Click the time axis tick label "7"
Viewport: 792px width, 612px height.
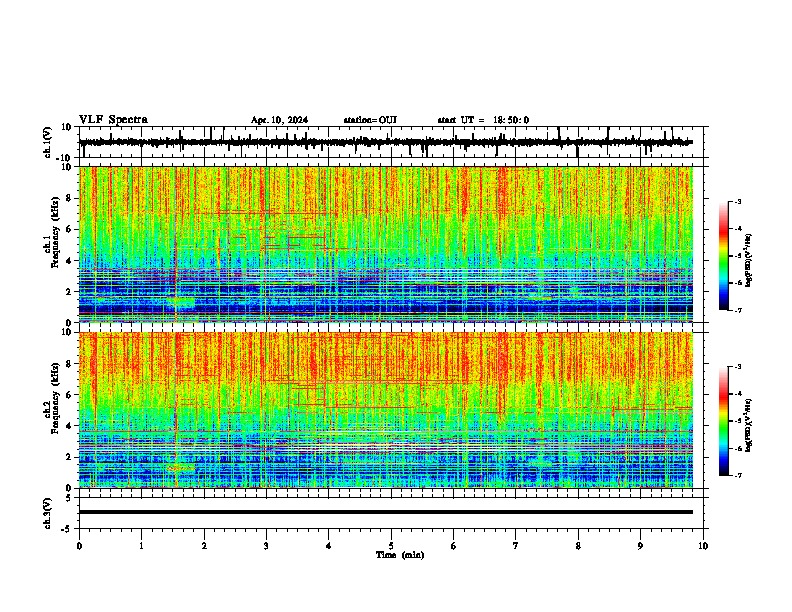pyautogui.click(x=516, y=546)
